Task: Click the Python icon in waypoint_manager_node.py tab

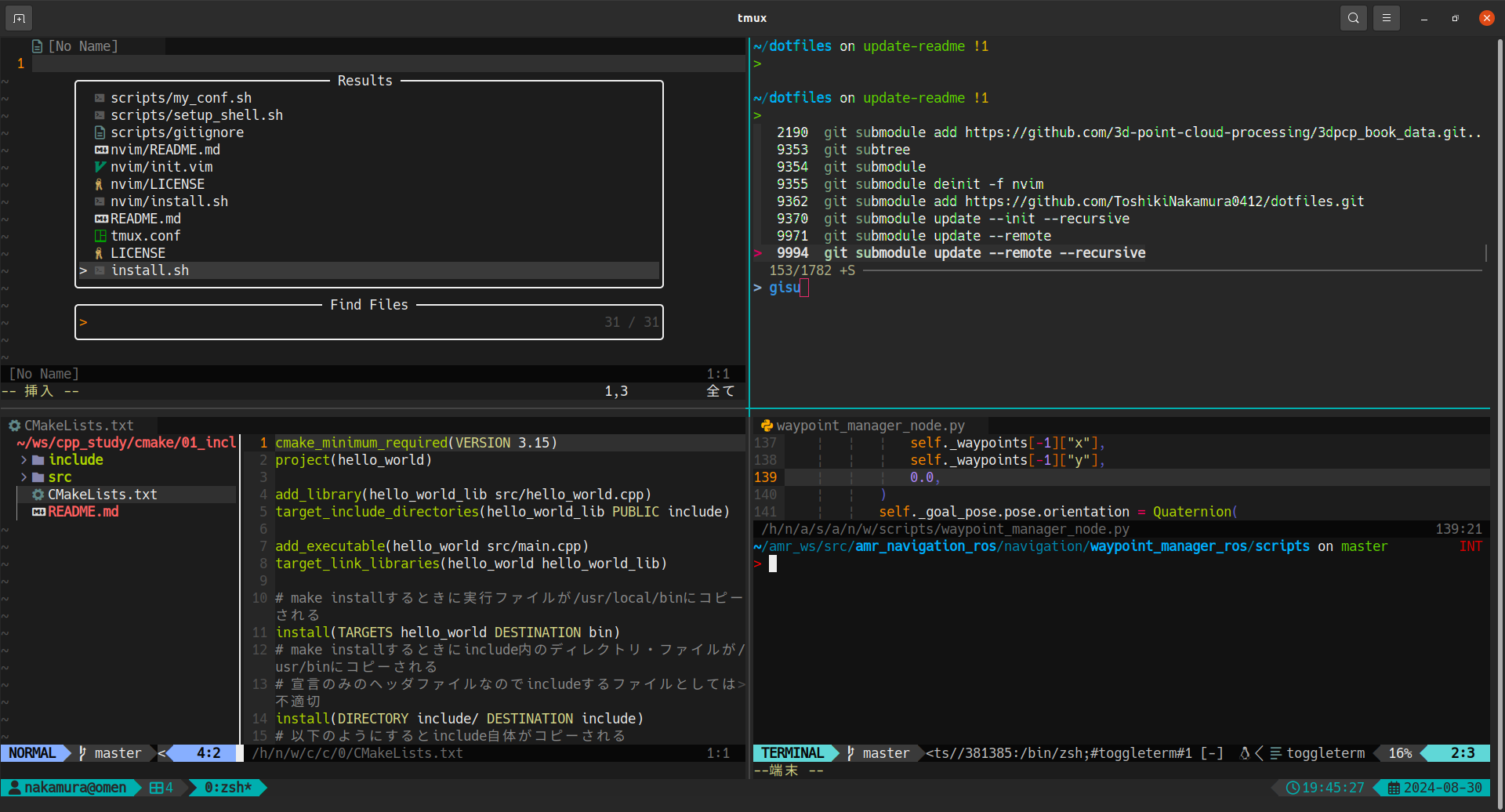Action: 767,426
